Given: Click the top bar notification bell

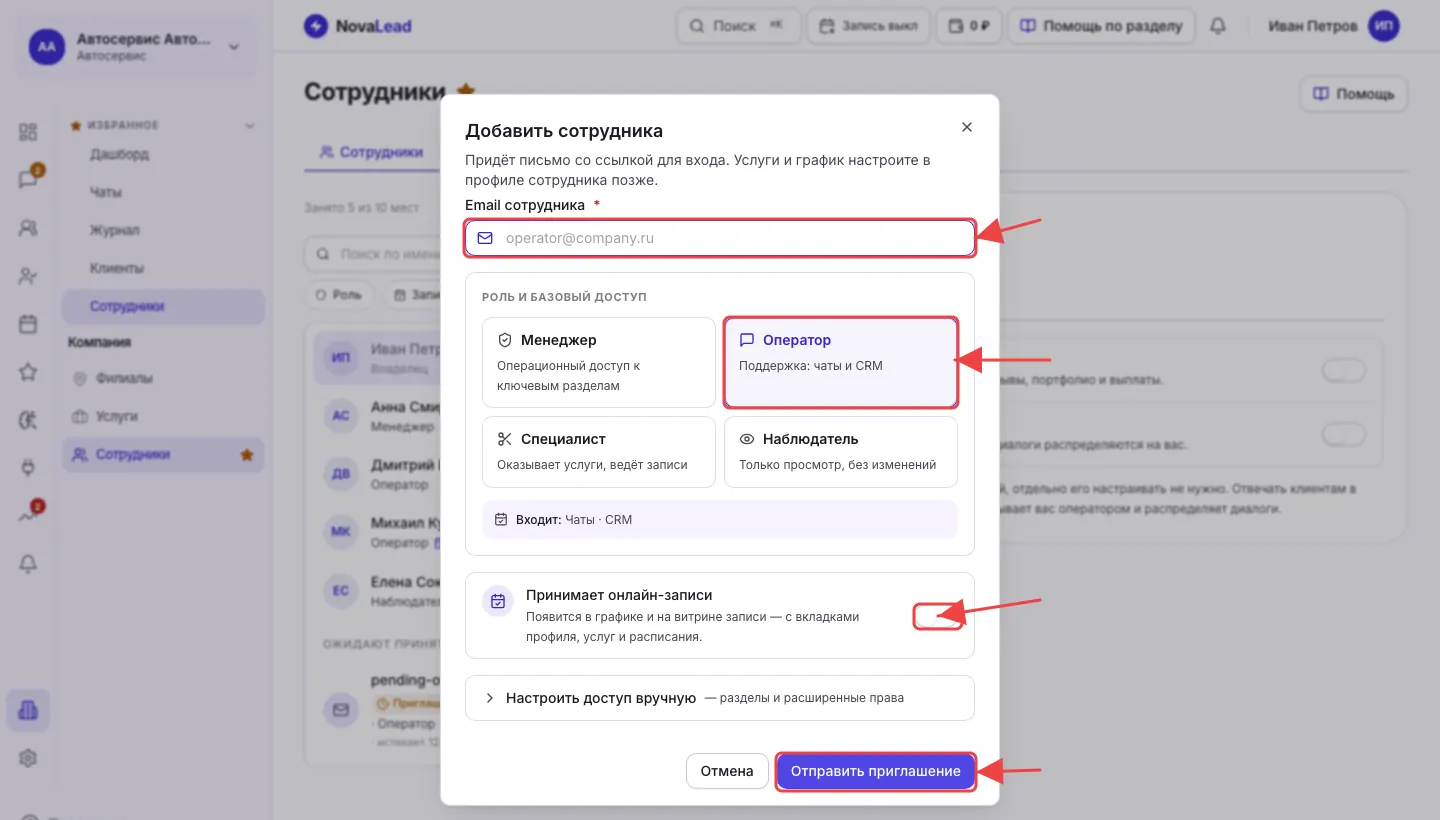Looking at the screenshot, I should (1217, 27).
